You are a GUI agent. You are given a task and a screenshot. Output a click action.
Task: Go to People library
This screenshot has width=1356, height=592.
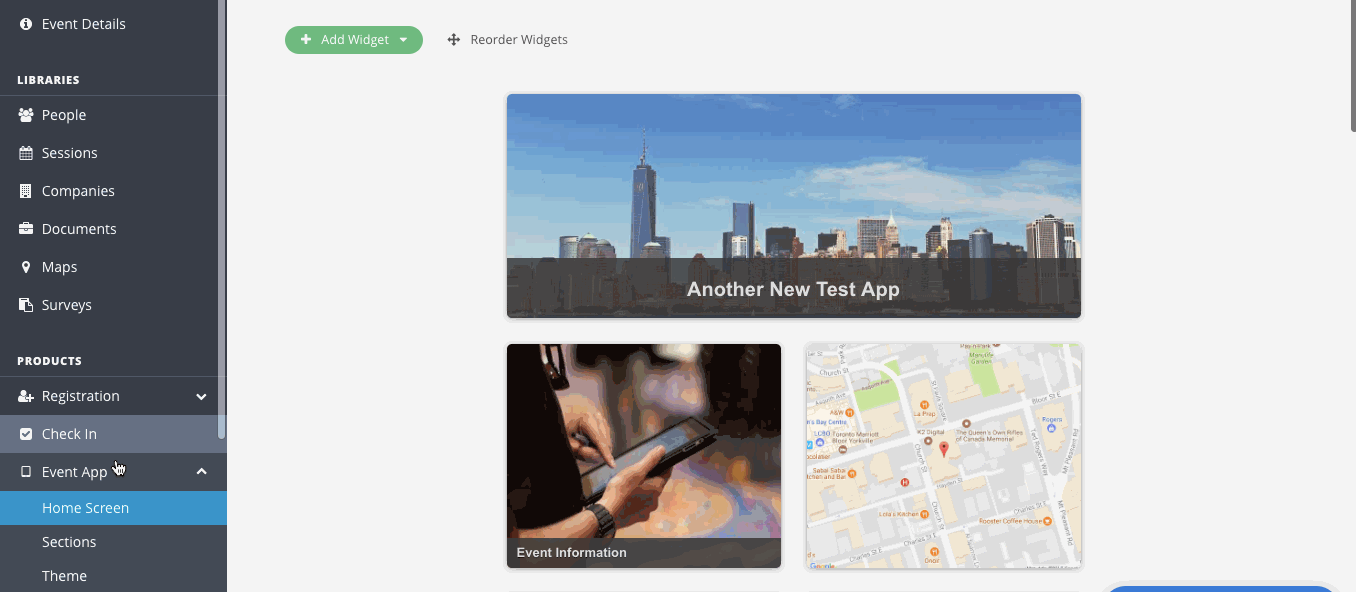pos(113,115)
